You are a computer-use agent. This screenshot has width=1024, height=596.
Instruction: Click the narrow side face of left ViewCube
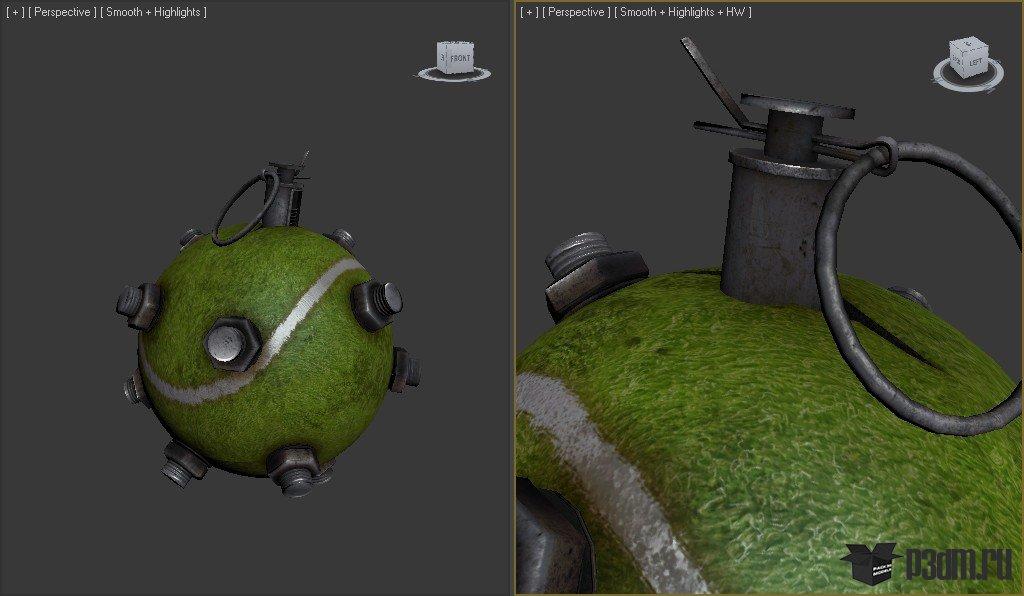point(443,58)
